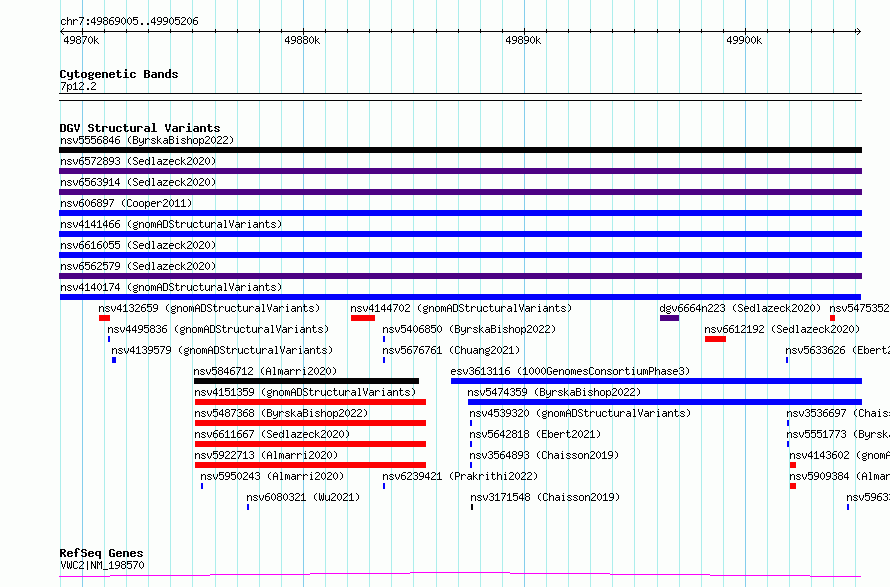
Task: Click the red bar under nsv5487368
Action: pos(310,423)
